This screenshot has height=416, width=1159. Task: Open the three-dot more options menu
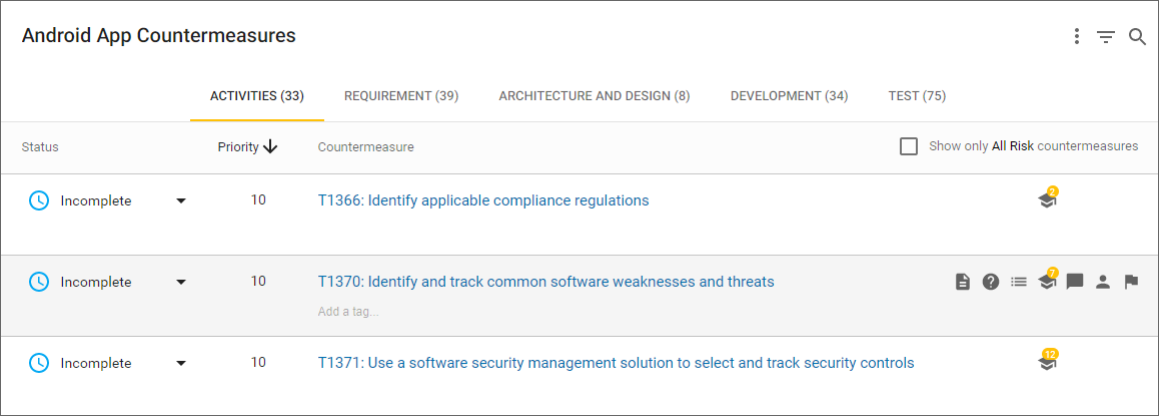[x=1076, y=37]
